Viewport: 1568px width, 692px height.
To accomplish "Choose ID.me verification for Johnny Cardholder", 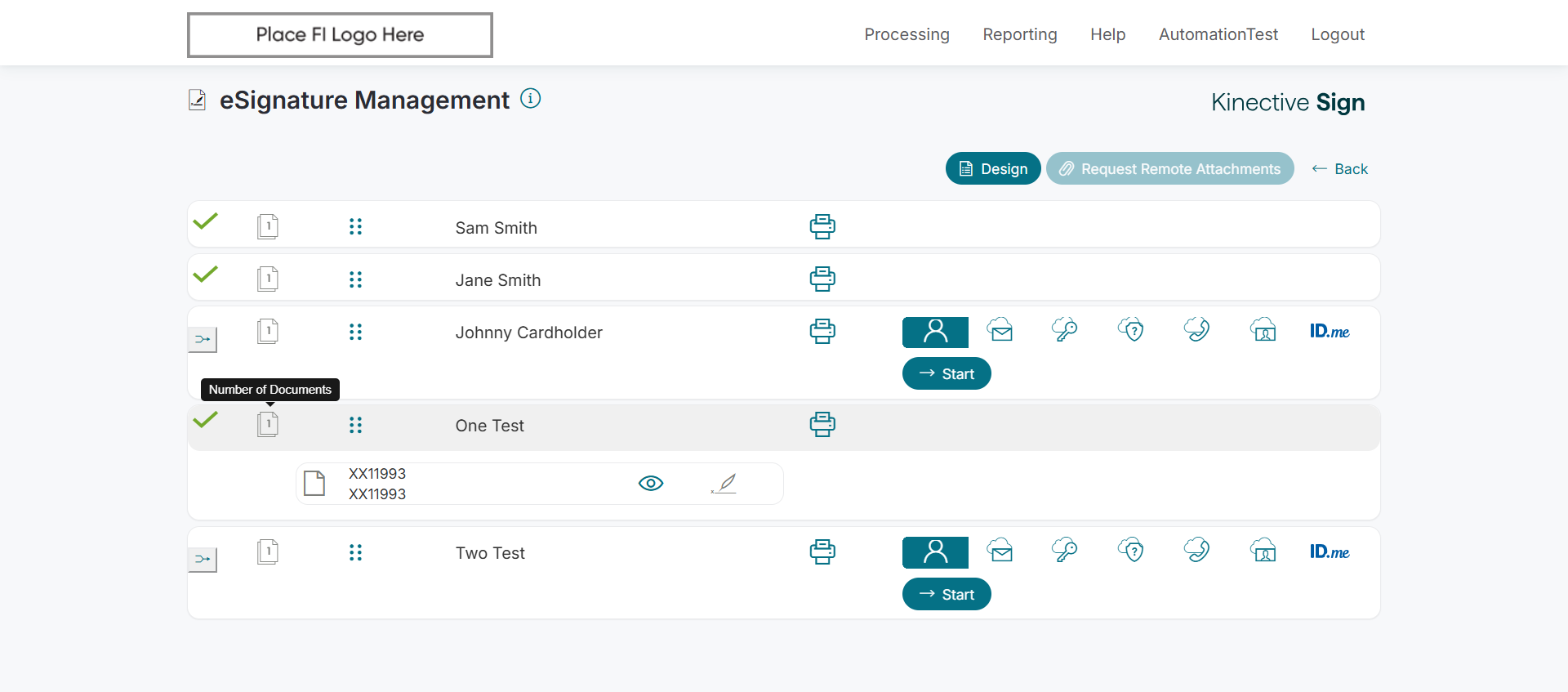I will pyautogui.click(x=1330, y=331).
